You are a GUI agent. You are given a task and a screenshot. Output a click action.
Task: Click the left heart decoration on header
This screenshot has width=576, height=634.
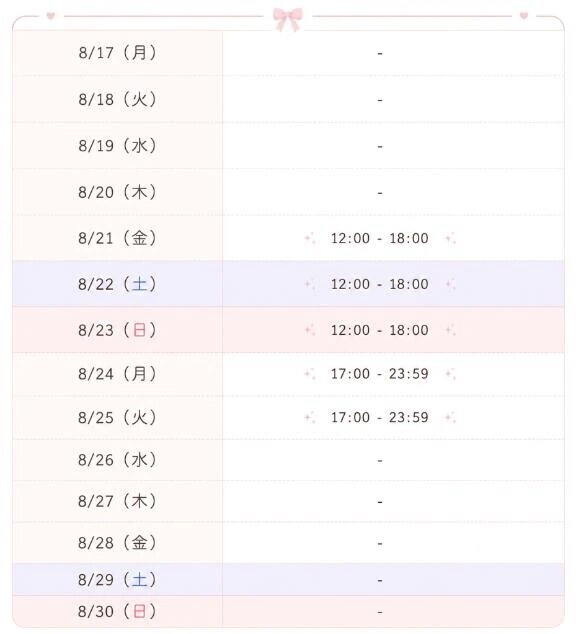(51, 16)
